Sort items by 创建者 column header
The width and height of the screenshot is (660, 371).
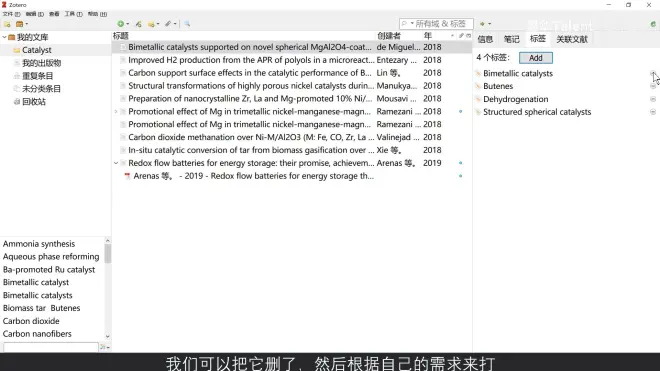click(x=389, y=36)
